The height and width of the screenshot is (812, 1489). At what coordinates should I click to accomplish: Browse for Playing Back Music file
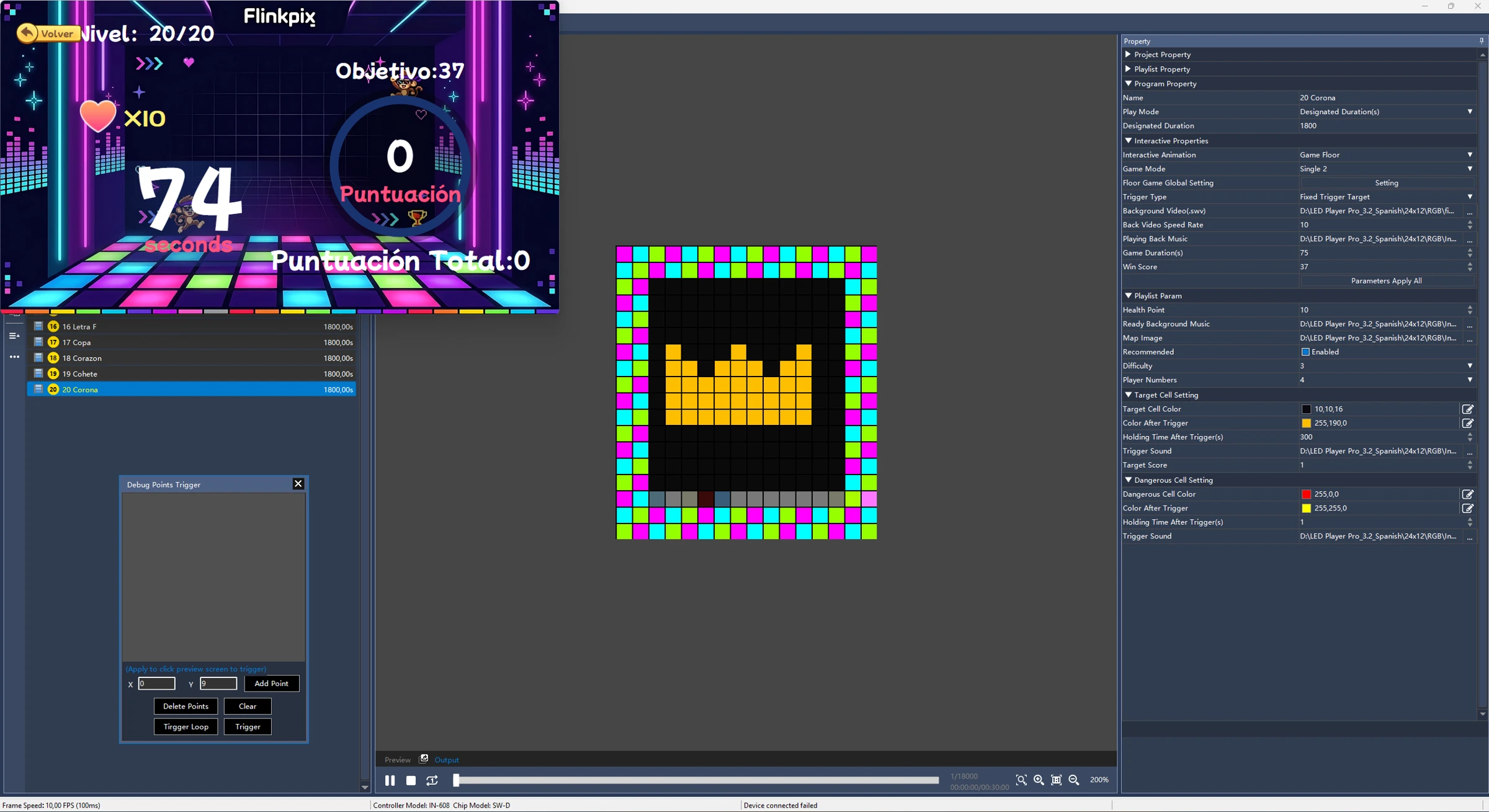coord(1469,239)
